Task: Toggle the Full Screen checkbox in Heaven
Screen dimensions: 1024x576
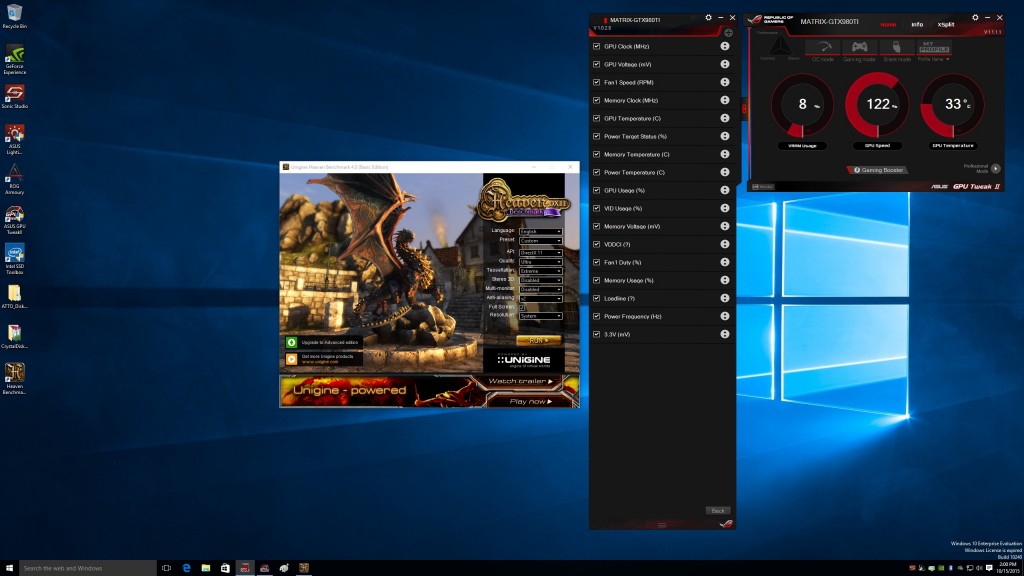Action: click(x=522, y=307)
